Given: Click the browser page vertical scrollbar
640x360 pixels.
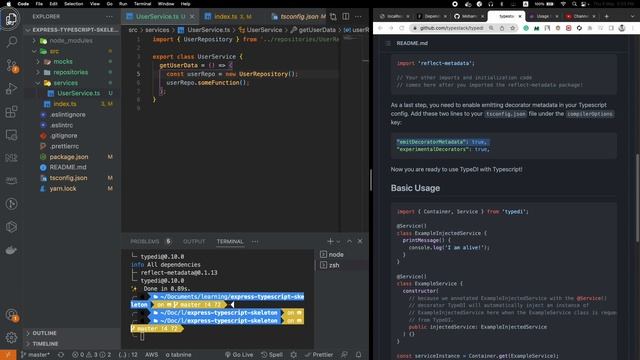Looking at the screenshot, I should pos(637,197).
